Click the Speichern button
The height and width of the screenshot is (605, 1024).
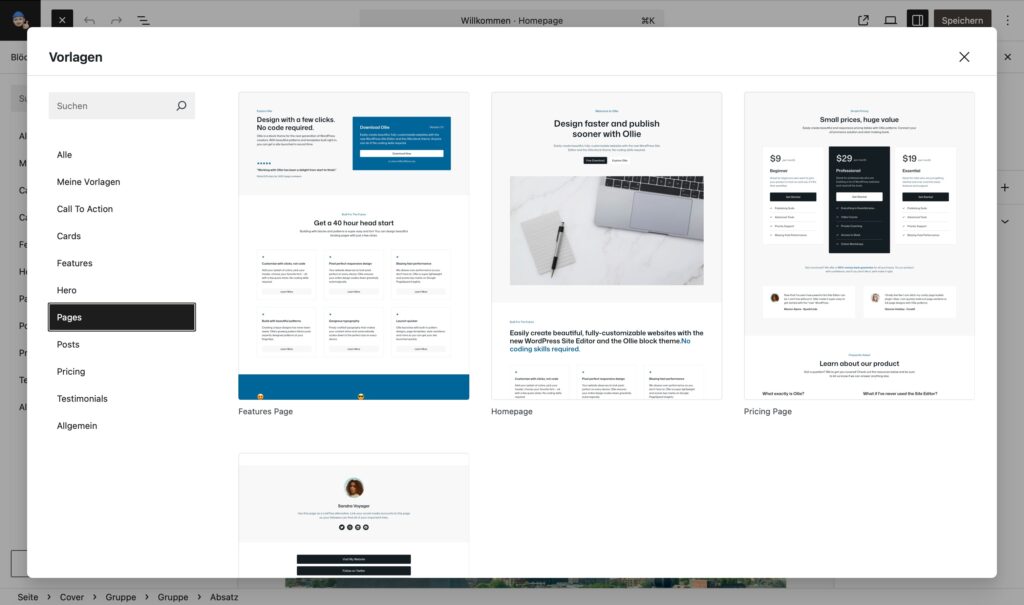click(x=962, y=20)
